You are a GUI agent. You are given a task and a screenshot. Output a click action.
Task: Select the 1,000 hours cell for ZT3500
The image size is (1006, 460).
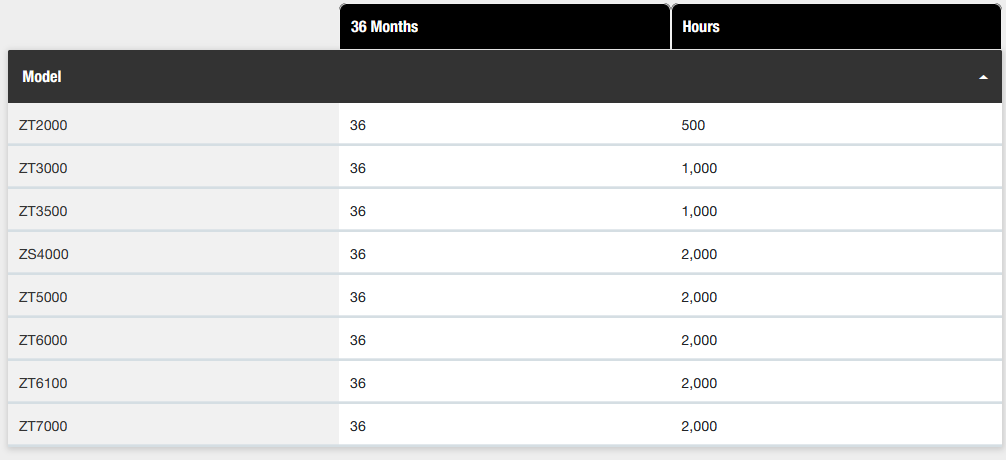(837, 211)
